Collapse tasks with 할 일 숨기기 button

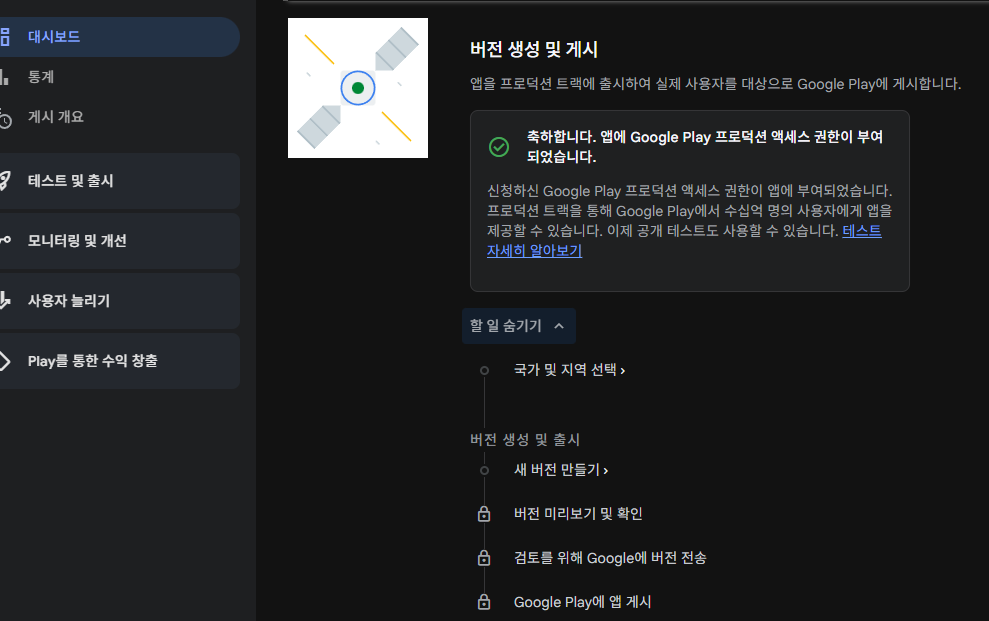click(518, 326)
